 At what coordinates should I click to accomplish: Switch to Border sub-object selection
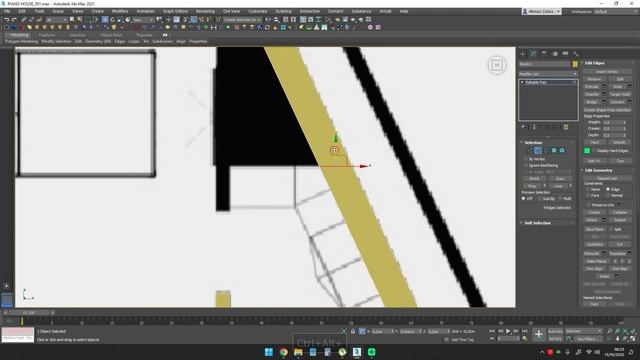pyautogui.click(x=546, y=151)
